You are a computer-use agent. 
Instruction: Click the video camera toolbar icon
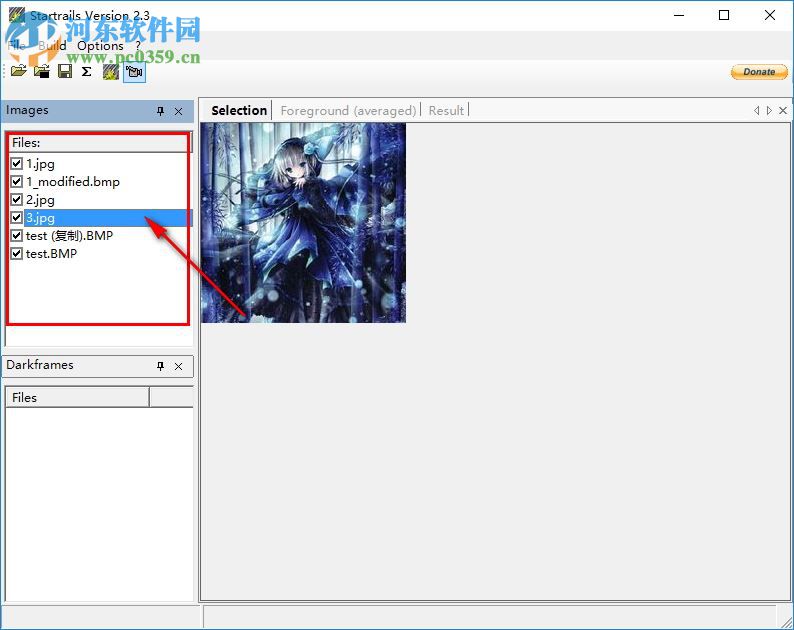[x=134, y=72]
